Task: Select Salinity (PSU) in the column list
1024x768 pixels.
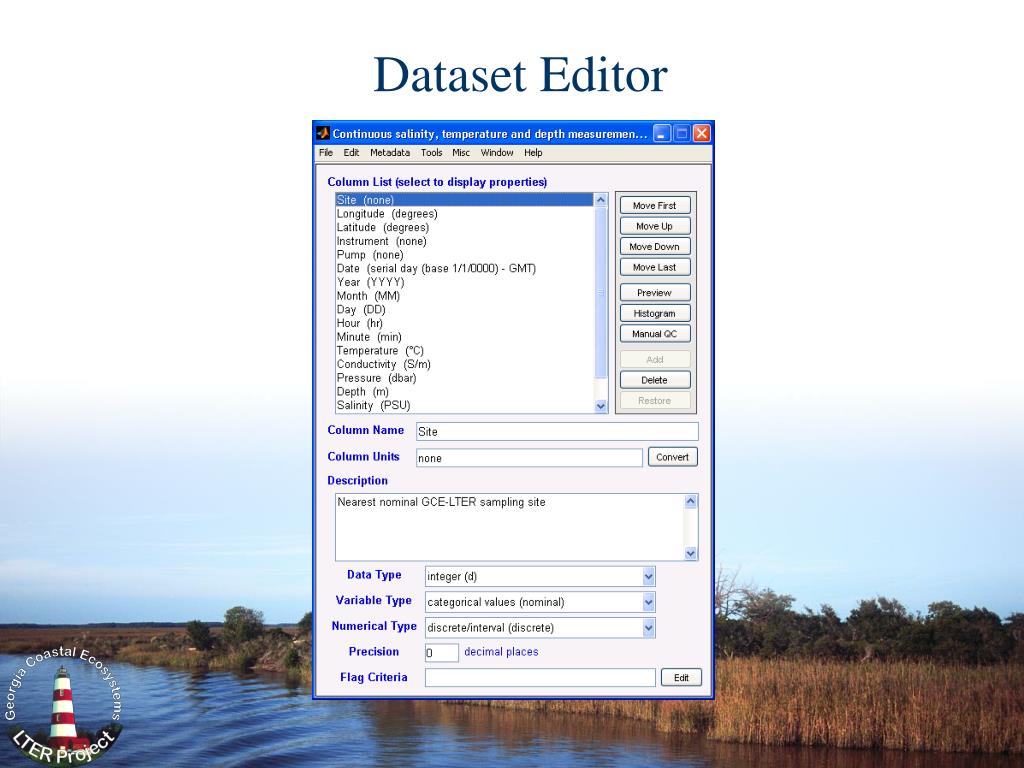Action: coord(464,406)
